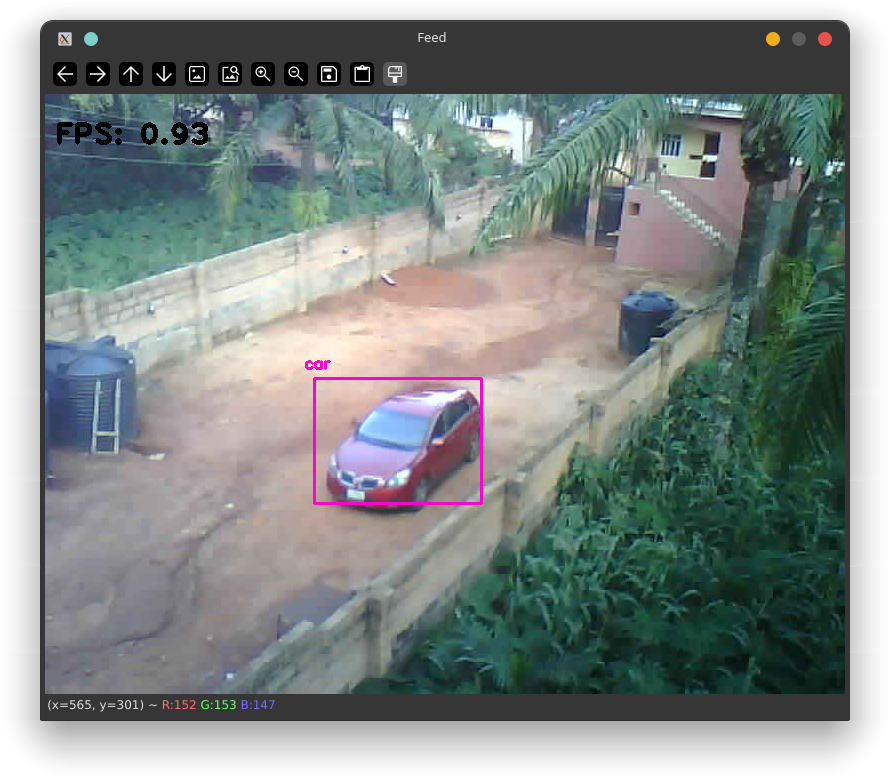
Task: Click the car detection label
Action: click(317, 364)
